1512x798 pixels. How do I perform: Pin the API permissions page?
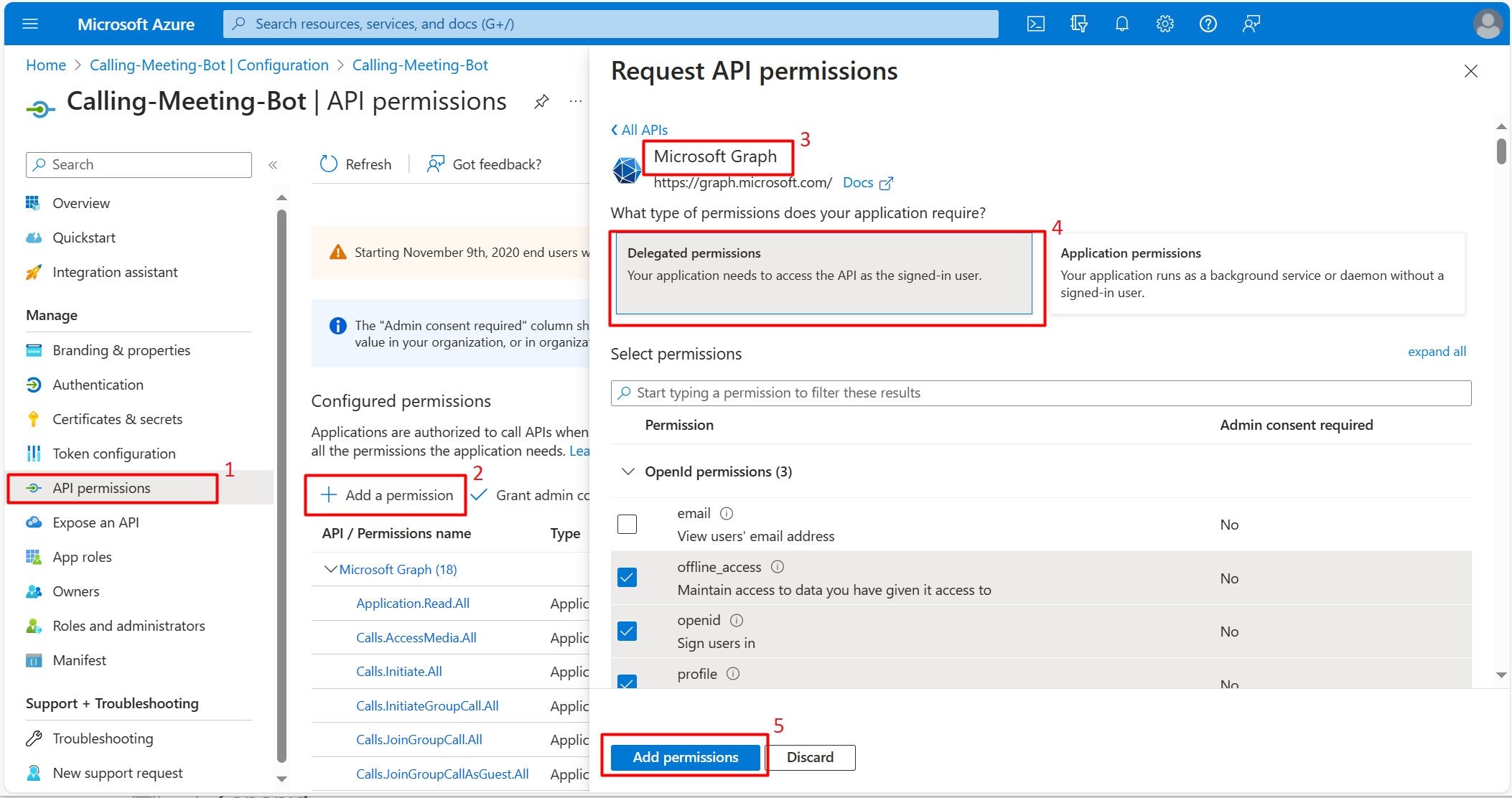click(541, 102)
